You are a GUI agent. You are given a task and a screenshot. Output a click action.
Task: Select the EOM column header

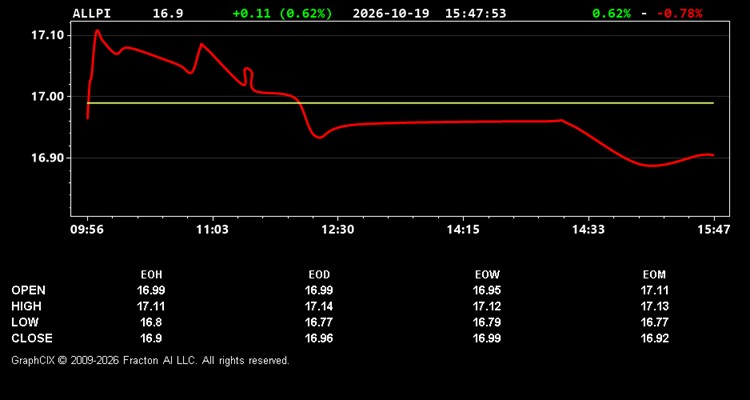[x=654, y=275]
